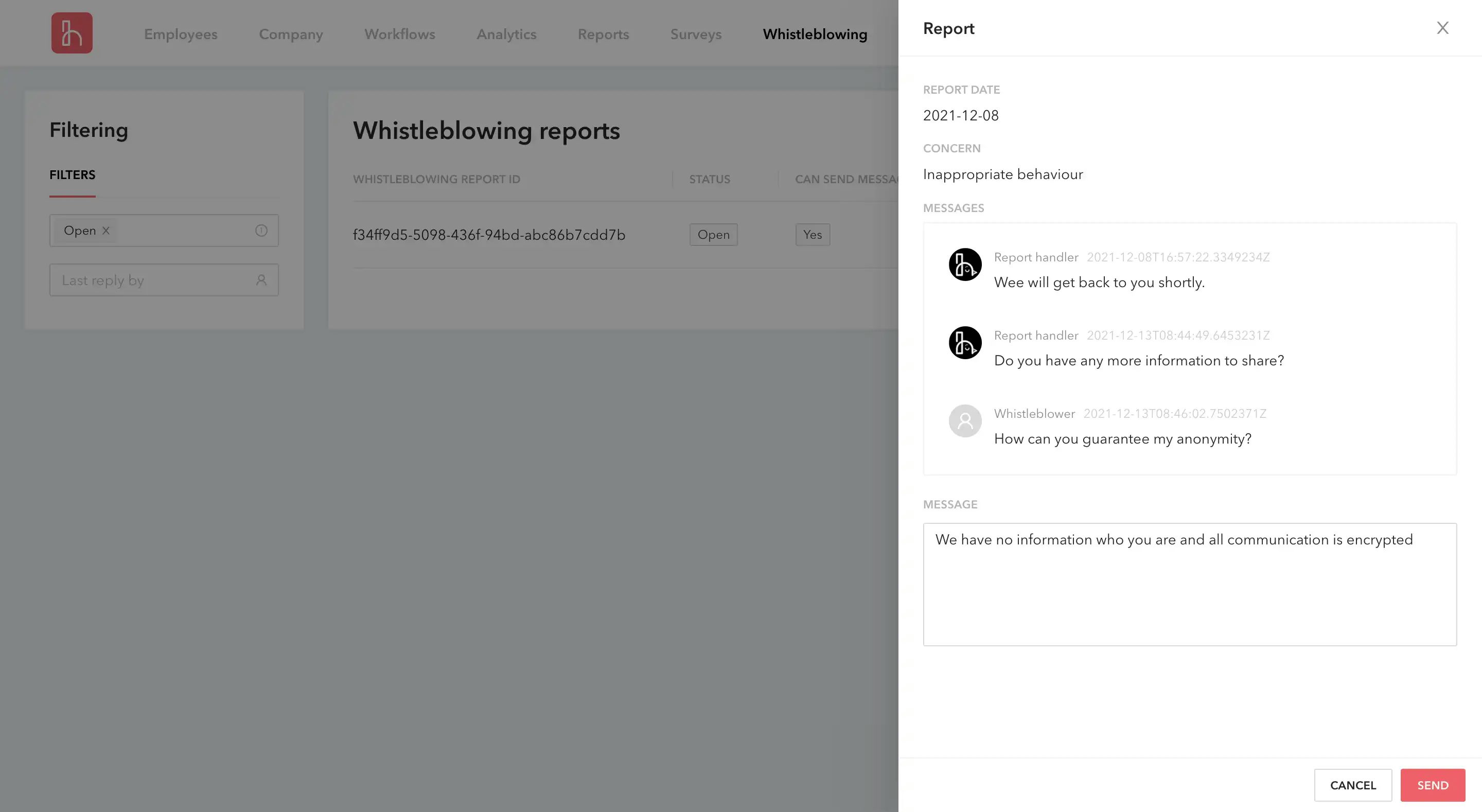Screen dimensions: 1482x812
Task: Go to the Employees menu
Action: [181, 34]
